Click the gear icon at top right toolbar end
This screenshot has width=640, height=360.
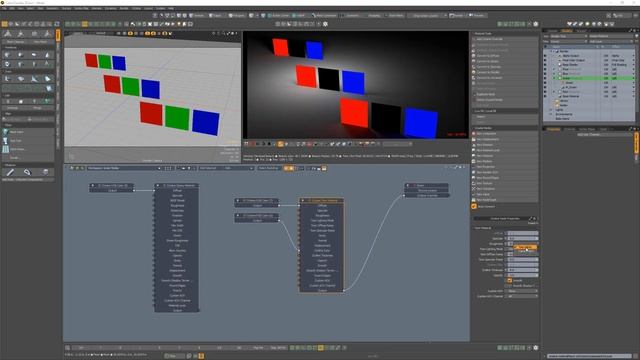pyautogui.click(x=536, y=24)
